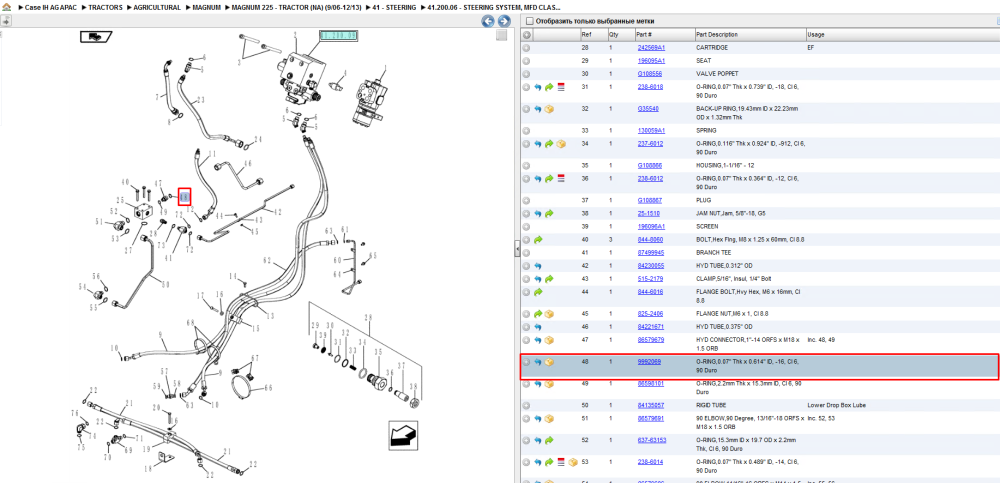
Task: Click the black direction arrow on diagram
Action: pyautogui.click(x=403, y=436)
